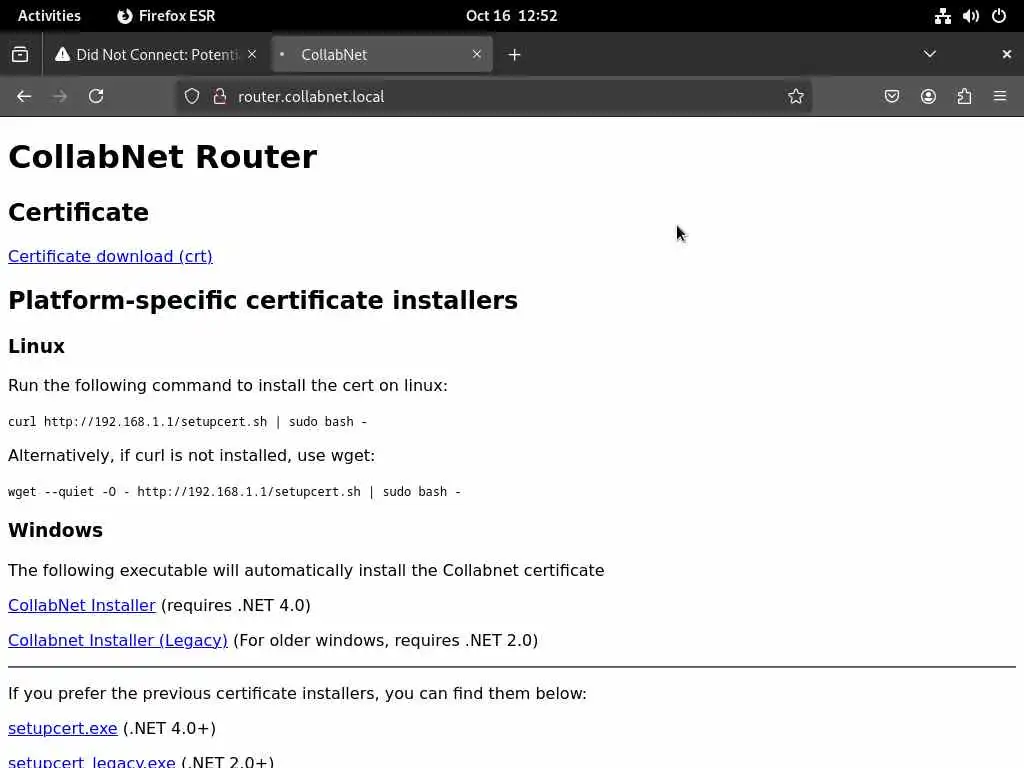Open Collabnet Installer (Legacy) link
Viewport: 1024px width, 768px height.
tap(118, 640)
